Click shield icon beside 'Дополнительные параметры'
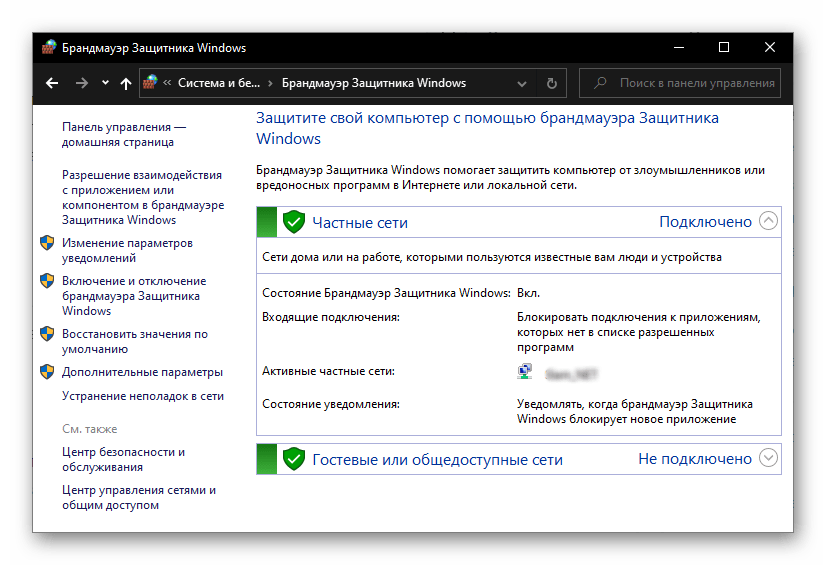This screenshot has width=826, height=565. click(47, 372)
